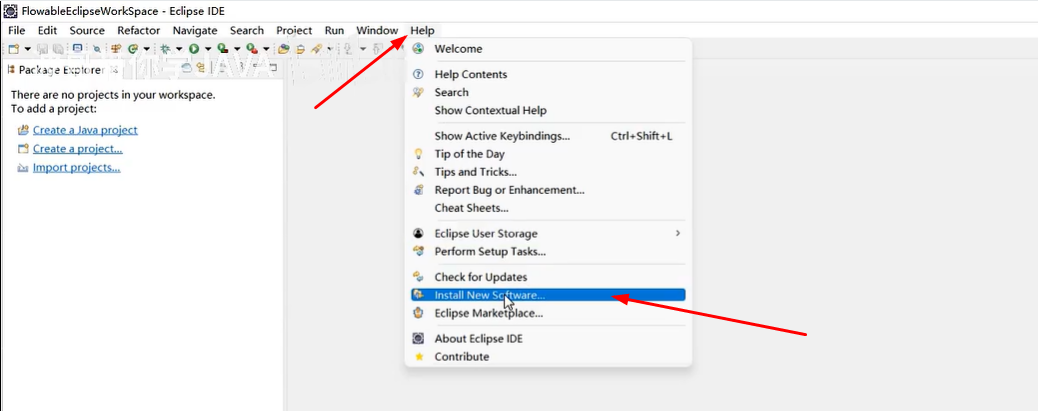The image size is (1038, 411).
Task: Open Eclipse Marketplace... from the menu
Action: (488, 313)
